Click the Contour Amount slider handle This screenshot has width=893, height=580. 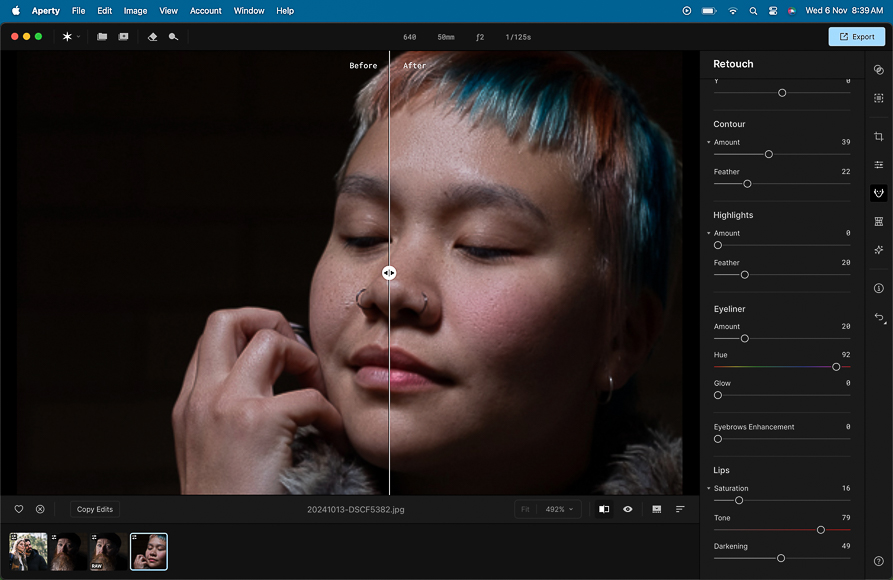pos(769,154)
